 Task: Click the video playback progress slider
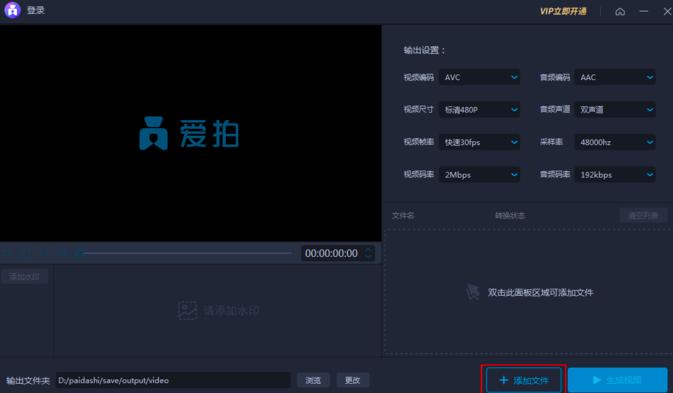tap(188, 253)
